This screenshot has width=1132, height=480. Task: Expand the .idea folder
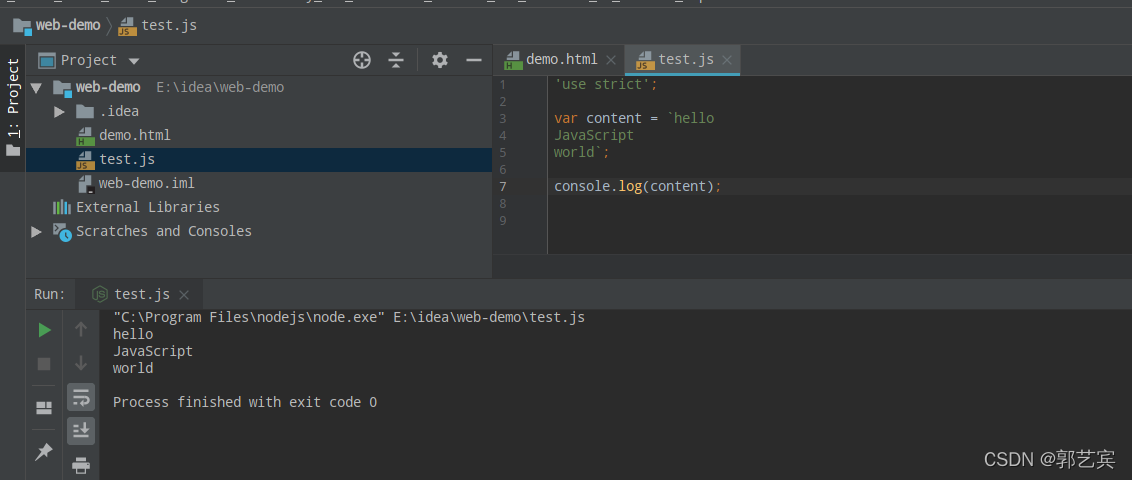coord(59,112)
